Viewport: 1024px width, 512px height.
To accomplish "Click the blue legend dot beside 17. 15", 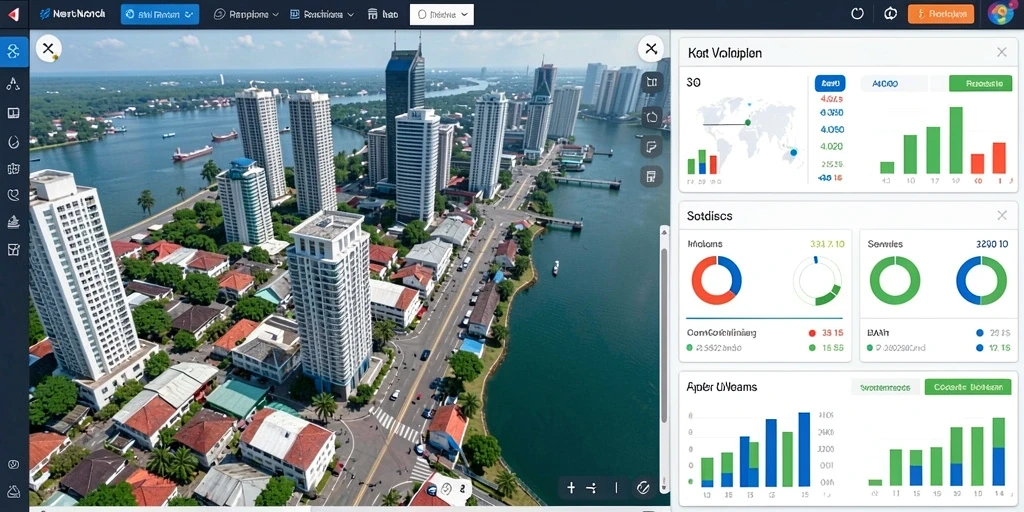I will [x=980, y=348].
